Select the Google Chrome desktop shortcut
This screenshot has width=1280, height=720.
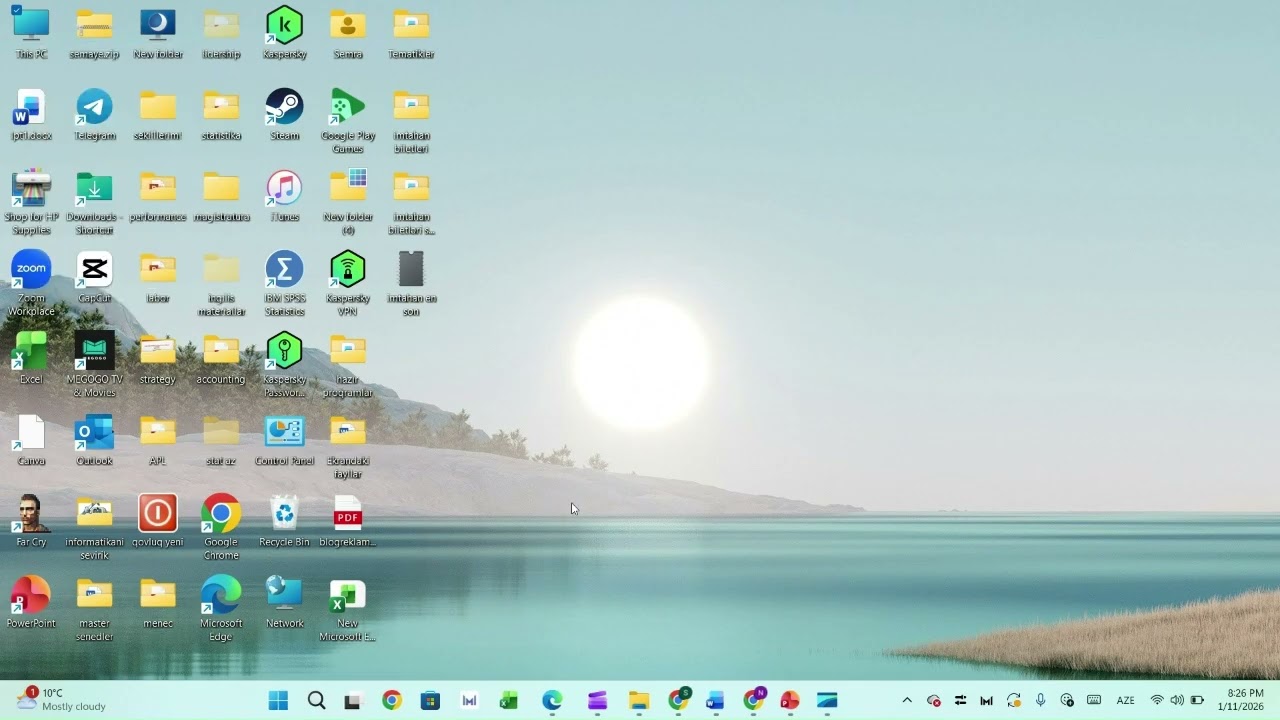(221, 527)
